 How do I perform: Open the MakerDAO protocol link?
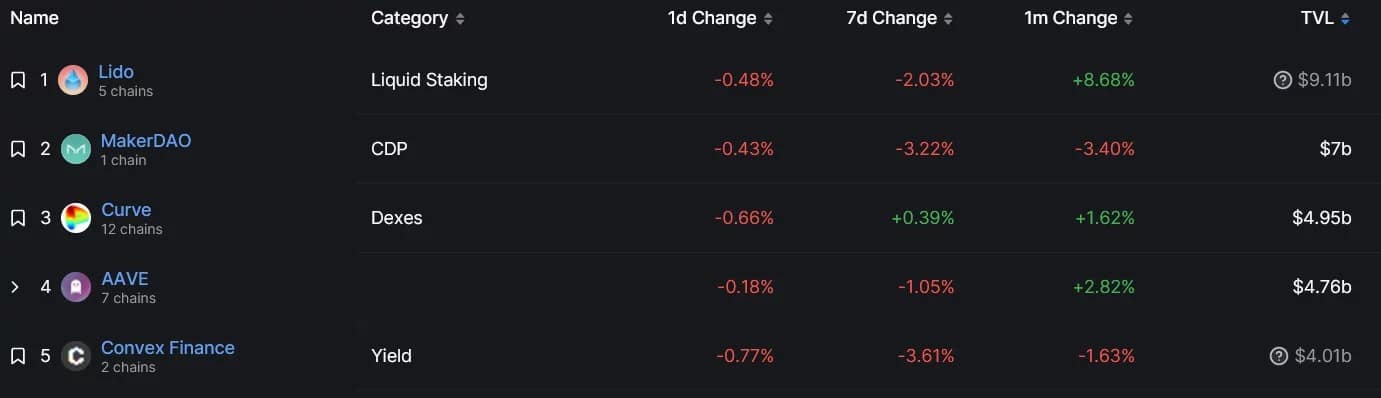tap(146, 141)
